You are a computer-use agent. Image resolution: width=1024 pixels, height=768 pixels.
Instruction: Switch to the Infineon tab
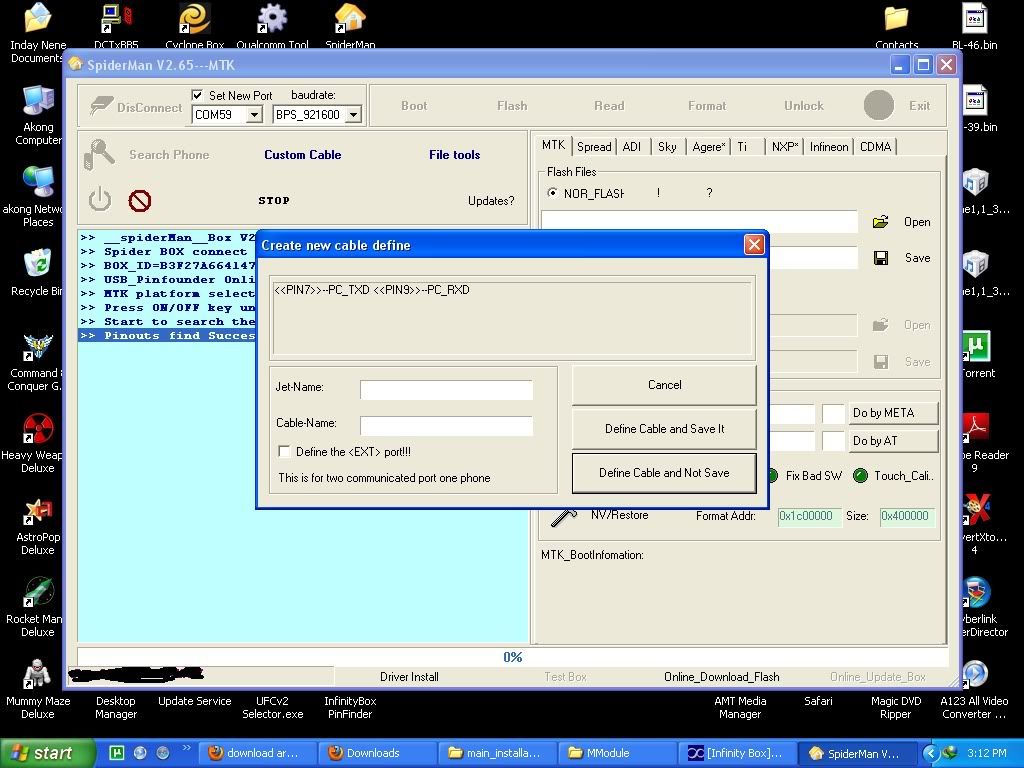pyautogui.click(x=829, y=147)
